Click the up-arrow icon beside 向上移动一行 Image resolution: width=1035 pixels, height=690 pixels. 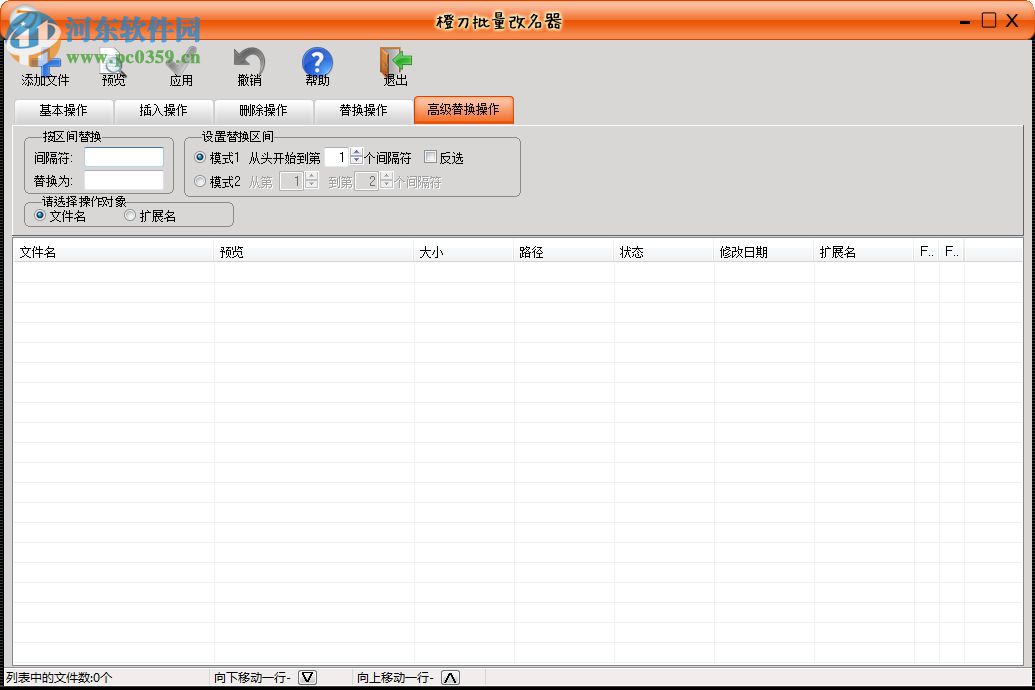point(450,676)
